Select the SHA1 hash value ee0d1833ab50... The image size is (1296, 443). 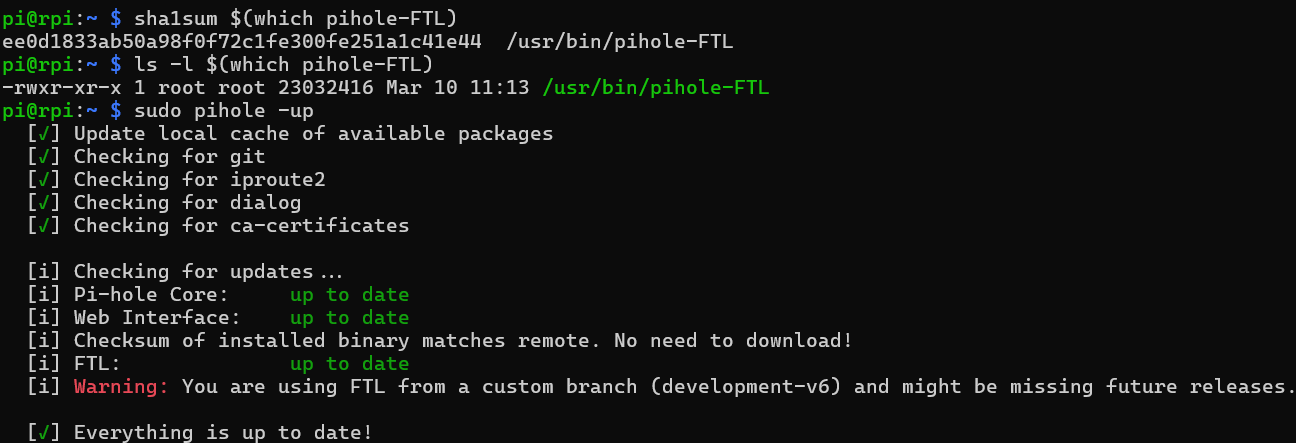(x=241, y=41)
